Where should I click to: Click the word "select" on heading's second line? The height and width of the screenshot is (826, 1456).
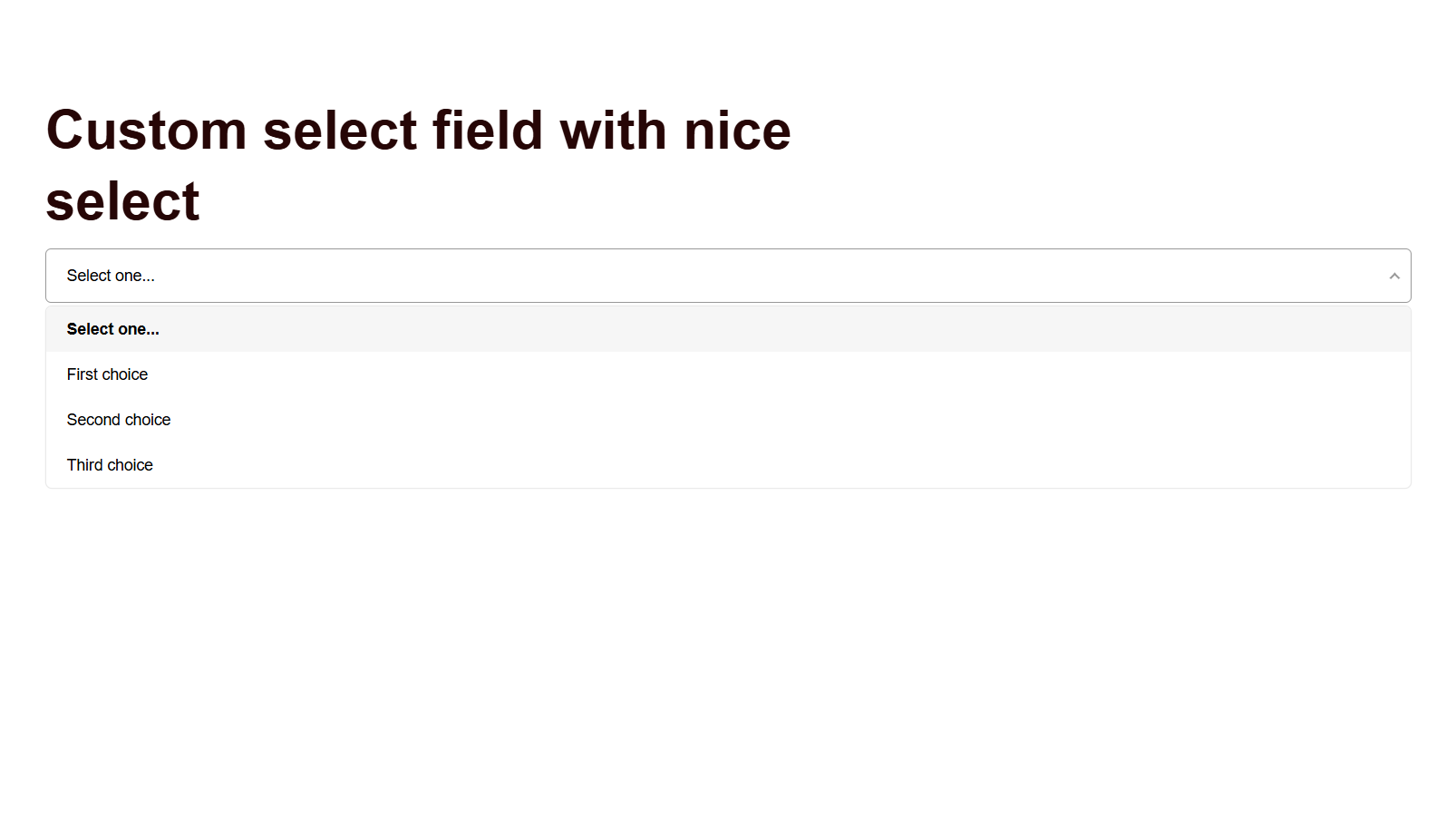(122, 202)
